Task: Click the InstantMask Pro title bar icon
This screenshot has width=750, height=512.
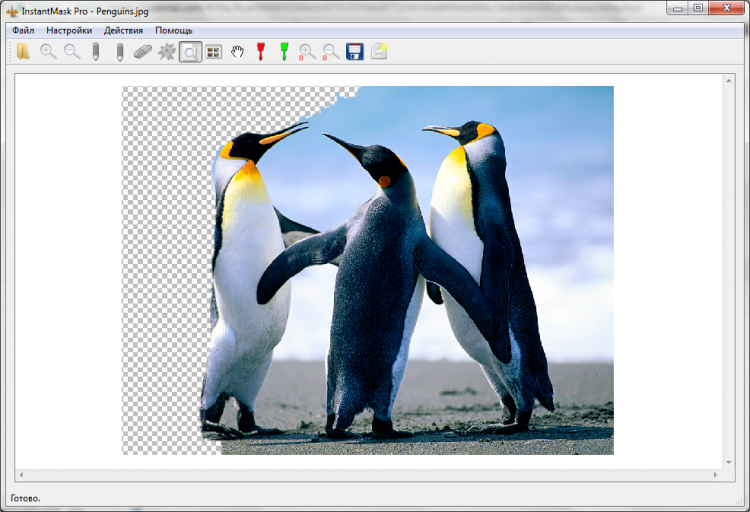Action: point(12,11)
